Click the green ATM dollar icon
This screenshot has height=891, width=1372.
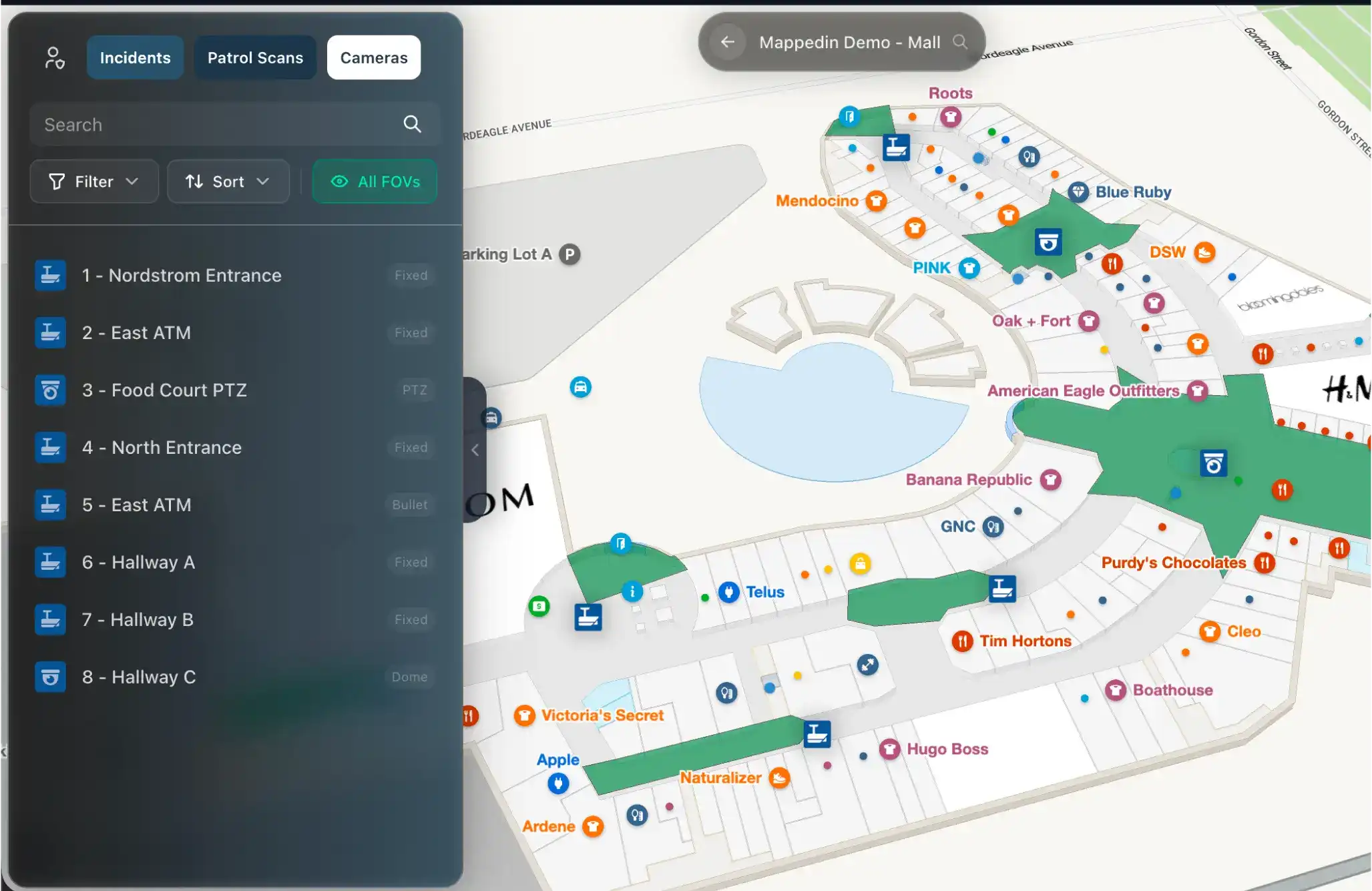539,607
